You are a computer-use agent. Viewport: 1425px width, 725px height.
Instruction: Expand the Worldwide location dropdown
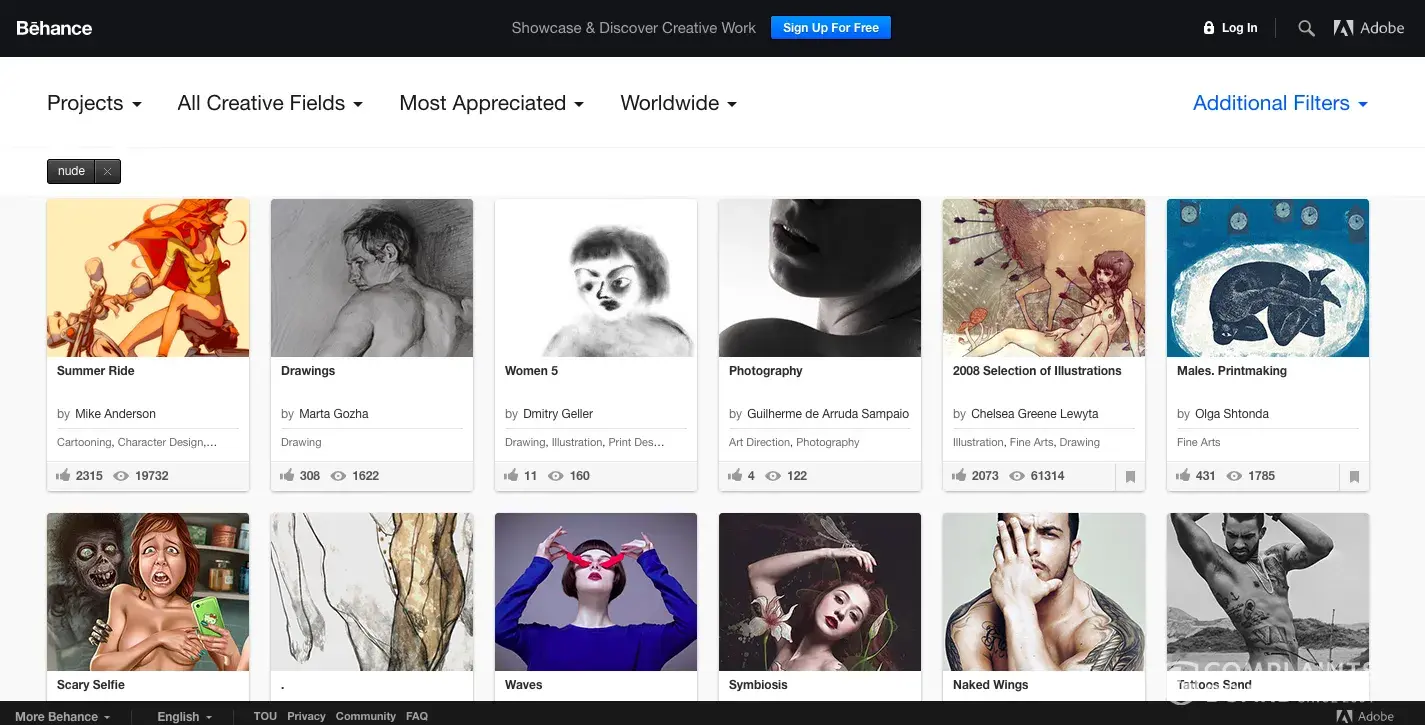(678, 103)
